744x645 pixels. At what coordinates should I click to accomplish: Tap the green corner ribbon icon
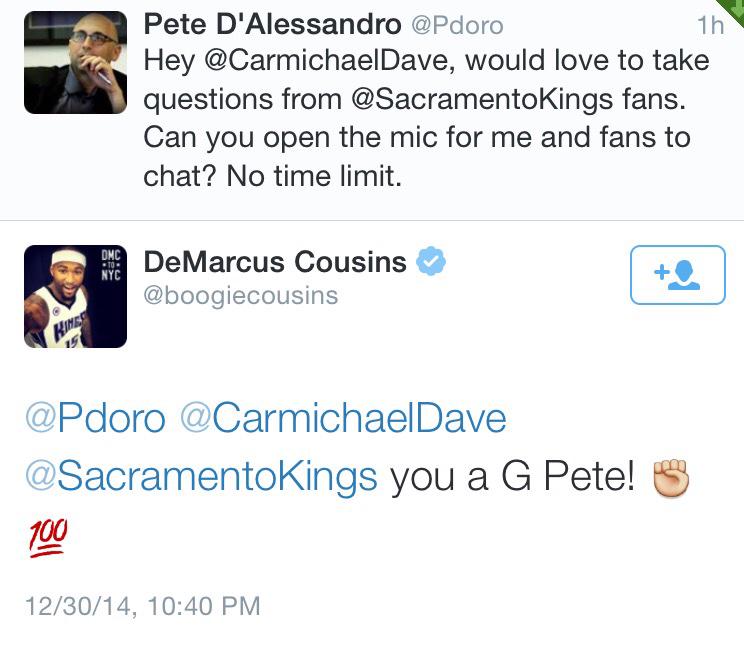[734, 9]
